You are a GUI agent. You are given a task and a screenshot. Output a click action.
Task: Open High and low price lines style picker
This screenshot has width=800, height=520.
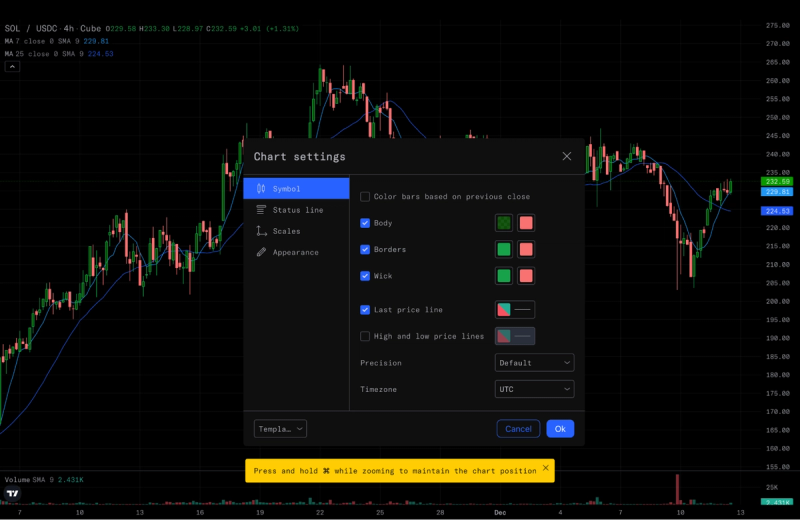click(515, 336)
